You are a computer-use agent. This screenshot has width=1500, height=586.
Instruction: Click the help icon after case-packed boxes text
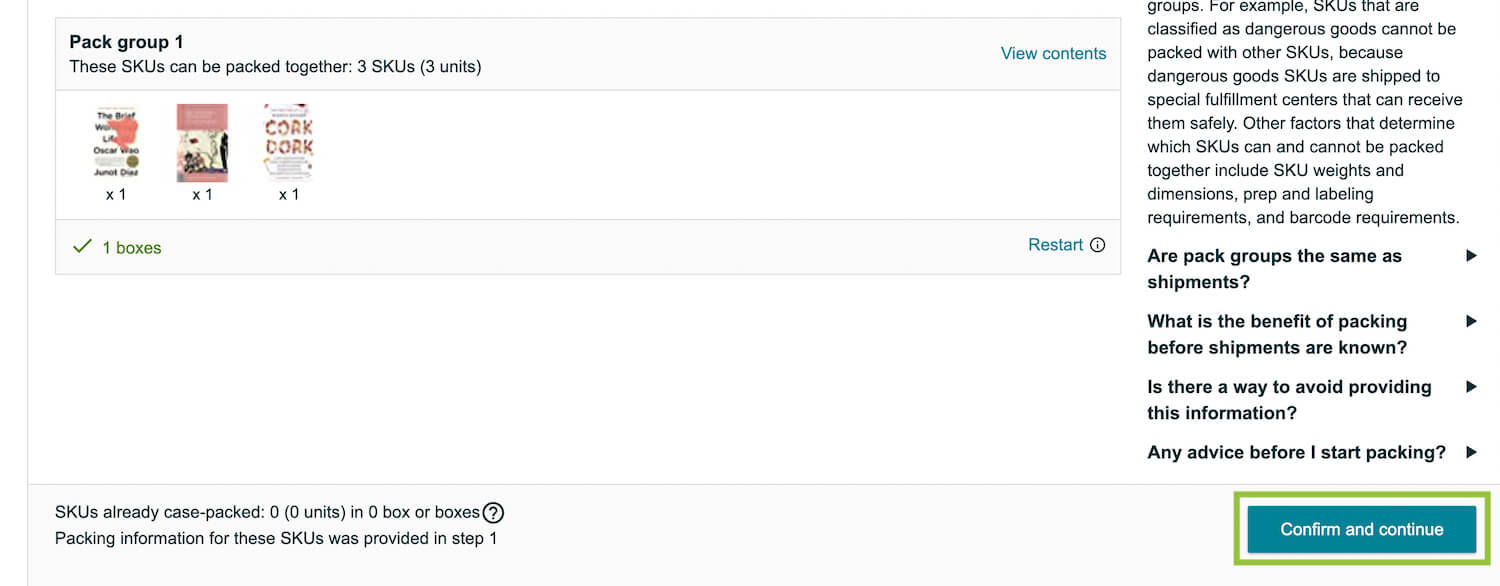(493, 513)
